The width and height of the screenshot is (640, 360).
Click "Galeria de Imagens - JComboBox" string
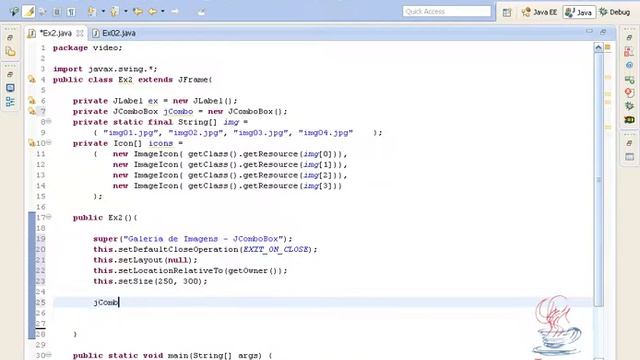tap(203, 239)
